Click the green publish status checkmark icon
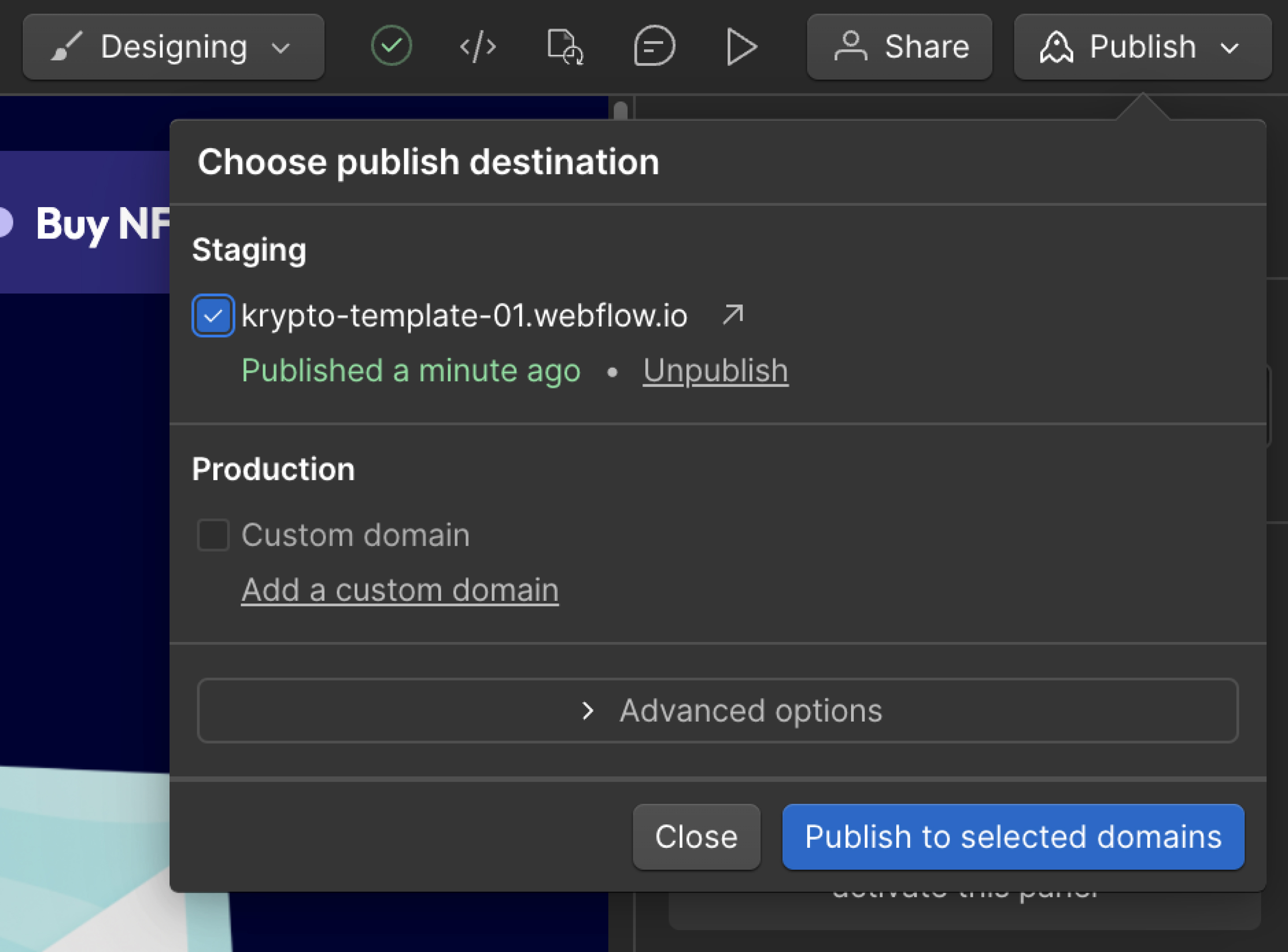This screenshot has width=1288, height=952. 391,46
